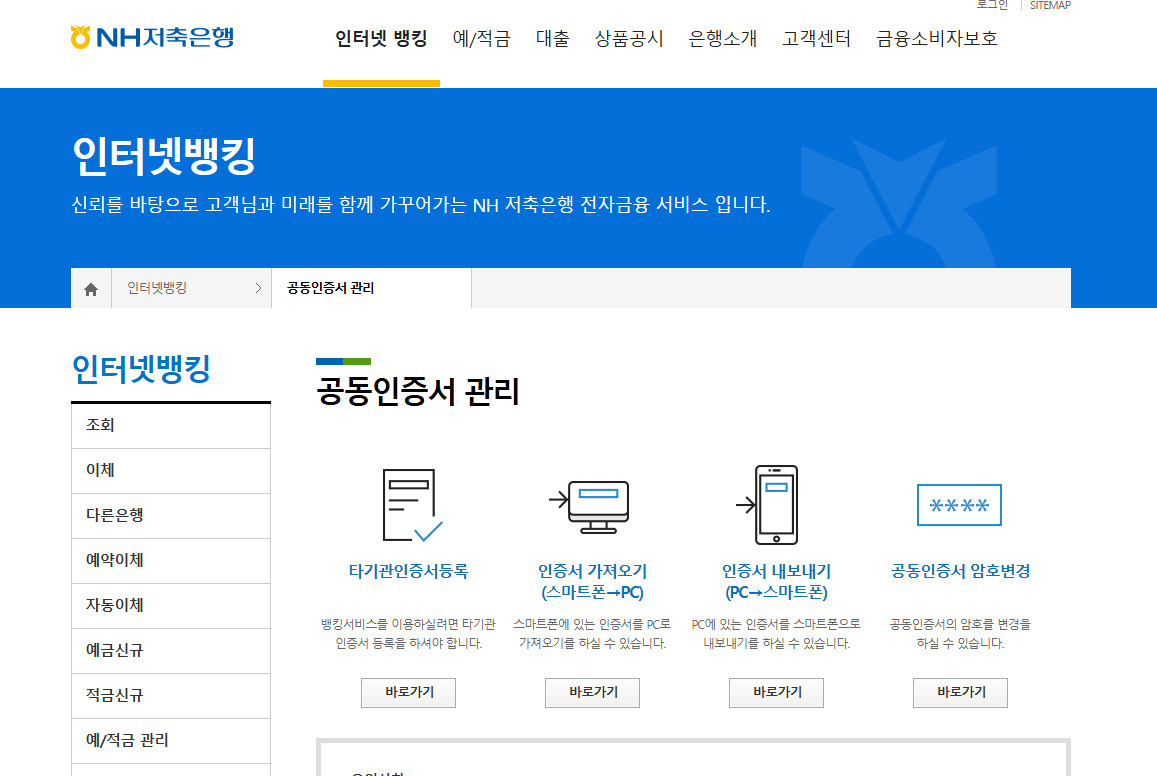Open the 대출 top menu
This screenshot has height=776, width=1157.
(x=553, y=38)
